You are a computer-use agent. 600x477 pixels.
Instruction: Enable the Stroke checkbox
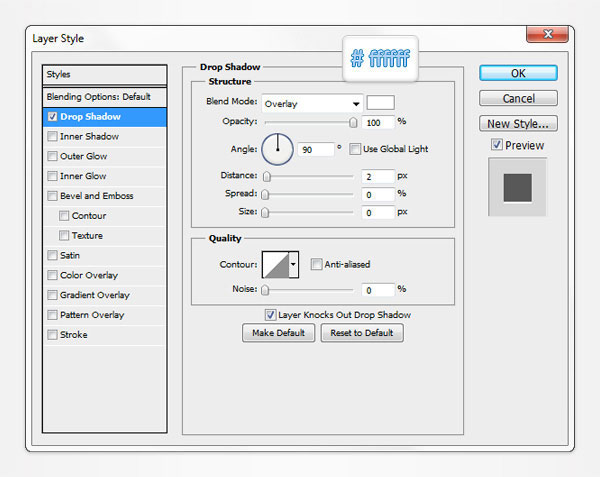pyautogui.click(x=52, y=335)
